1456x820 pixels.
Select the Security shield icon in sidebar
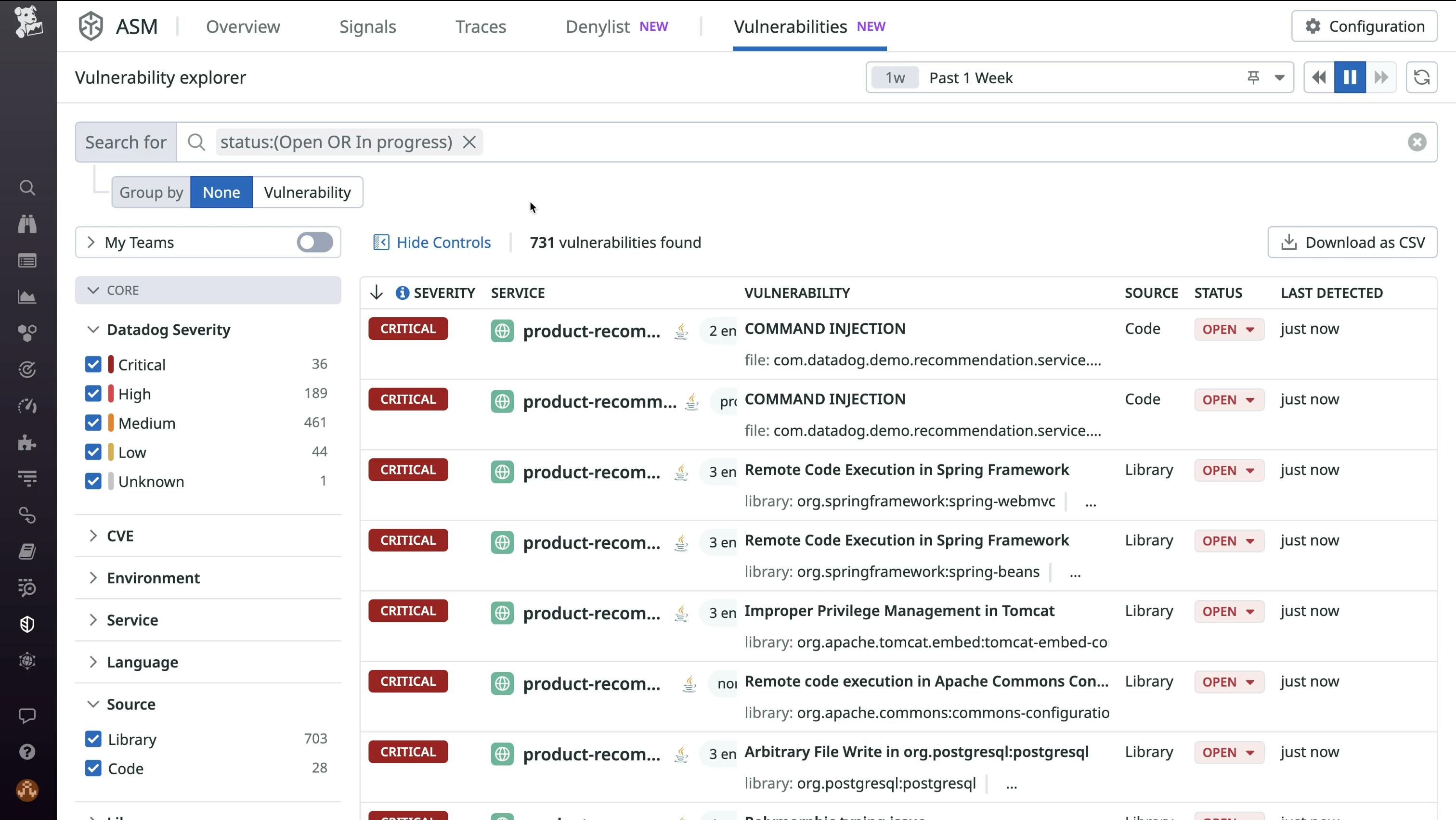coord(27,624)
